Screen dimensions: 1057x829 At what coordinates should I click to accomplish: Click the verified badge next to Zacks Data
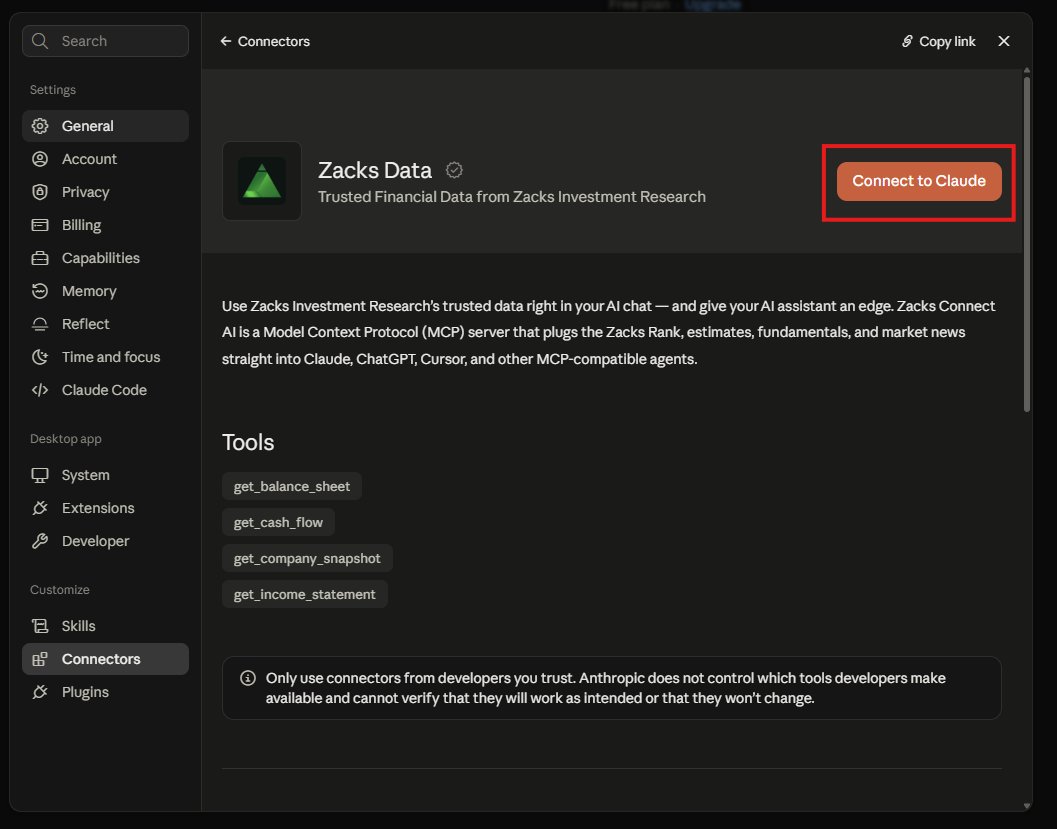(x=454, y=171)
